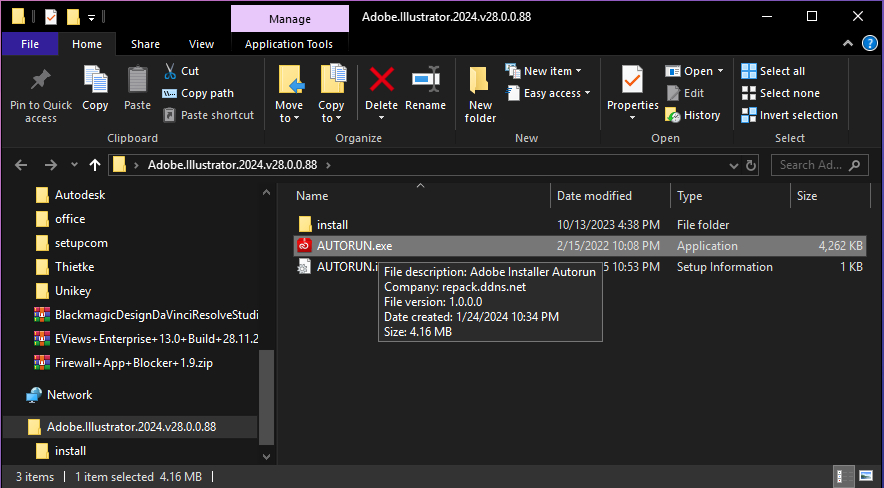This screenshot has height=488, width=884.
Task: Click navigation pane scrollbar up arrow
Action: (x=266, y=193)
